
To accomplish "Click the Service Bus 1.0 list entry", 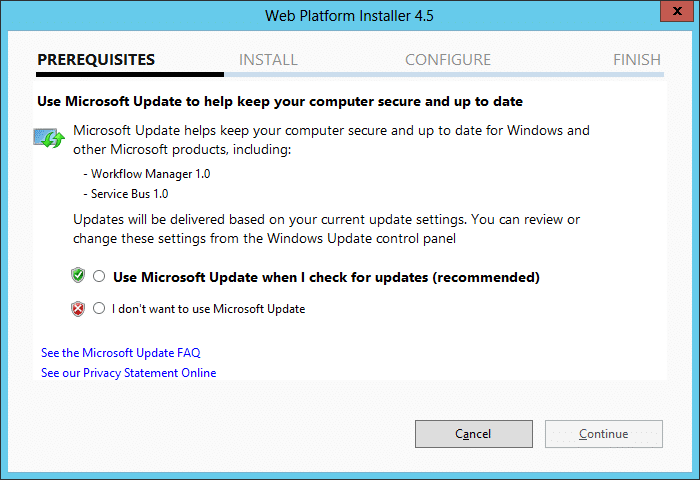I will pos(126,194).
